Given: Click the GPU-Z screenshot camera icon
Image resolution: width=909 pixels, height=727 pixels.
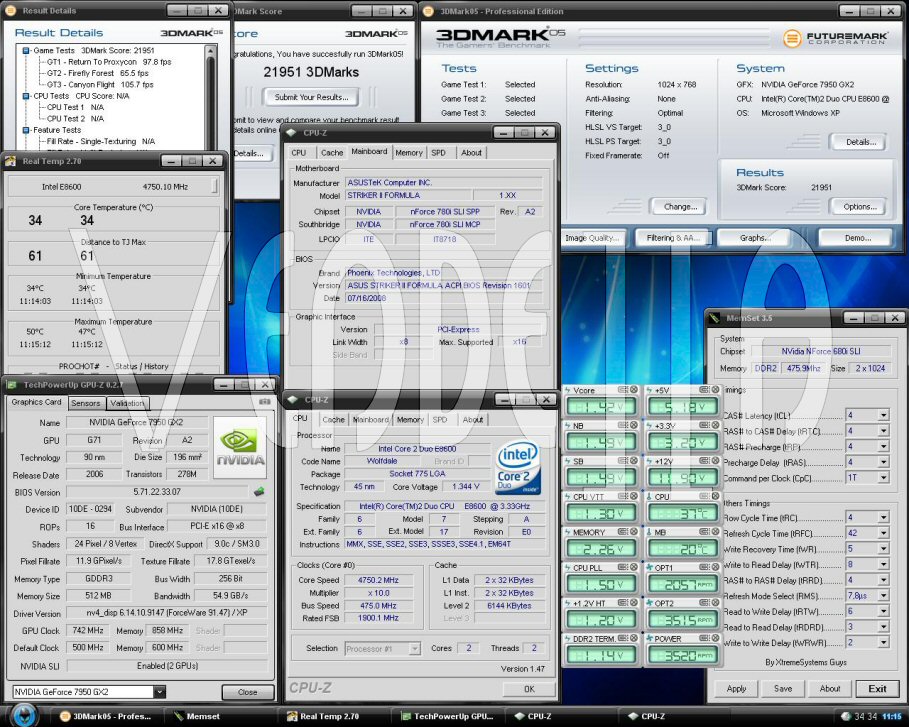Looking at the screenshot, I should (264, 402).
